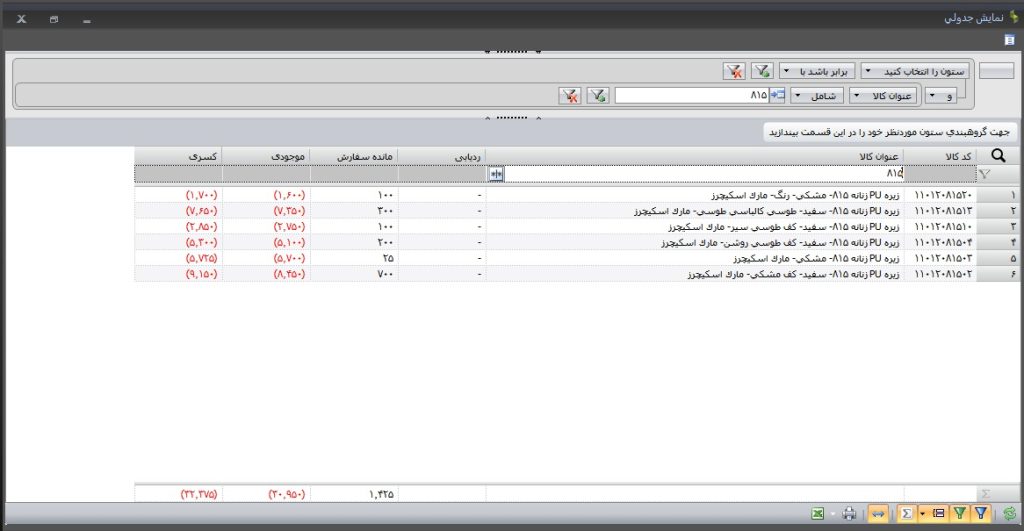
Task: Select row number ۱ header
Action: pyautogui.click(x=997, y=195)
